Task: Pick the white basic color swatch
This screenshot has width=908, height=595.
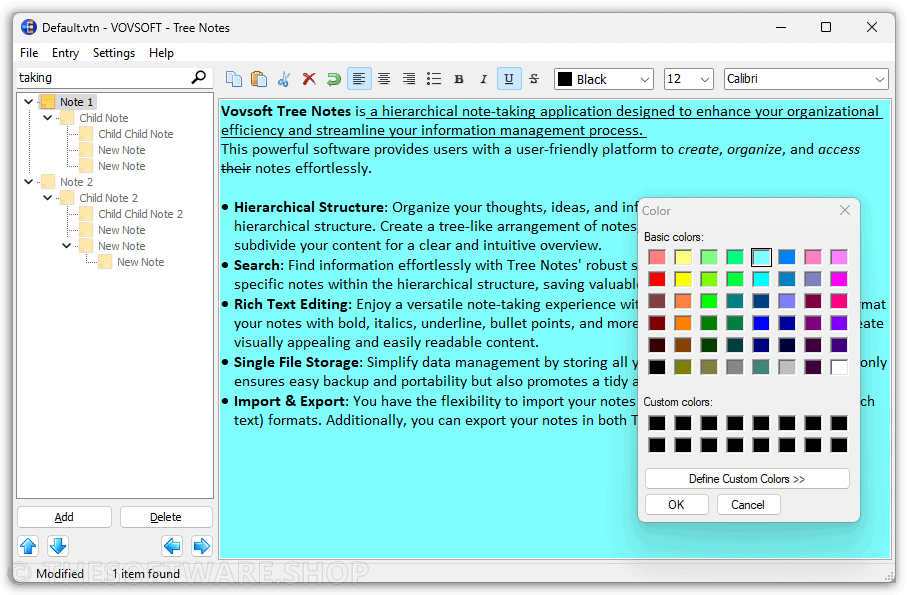Action: (x=839, y=367)
